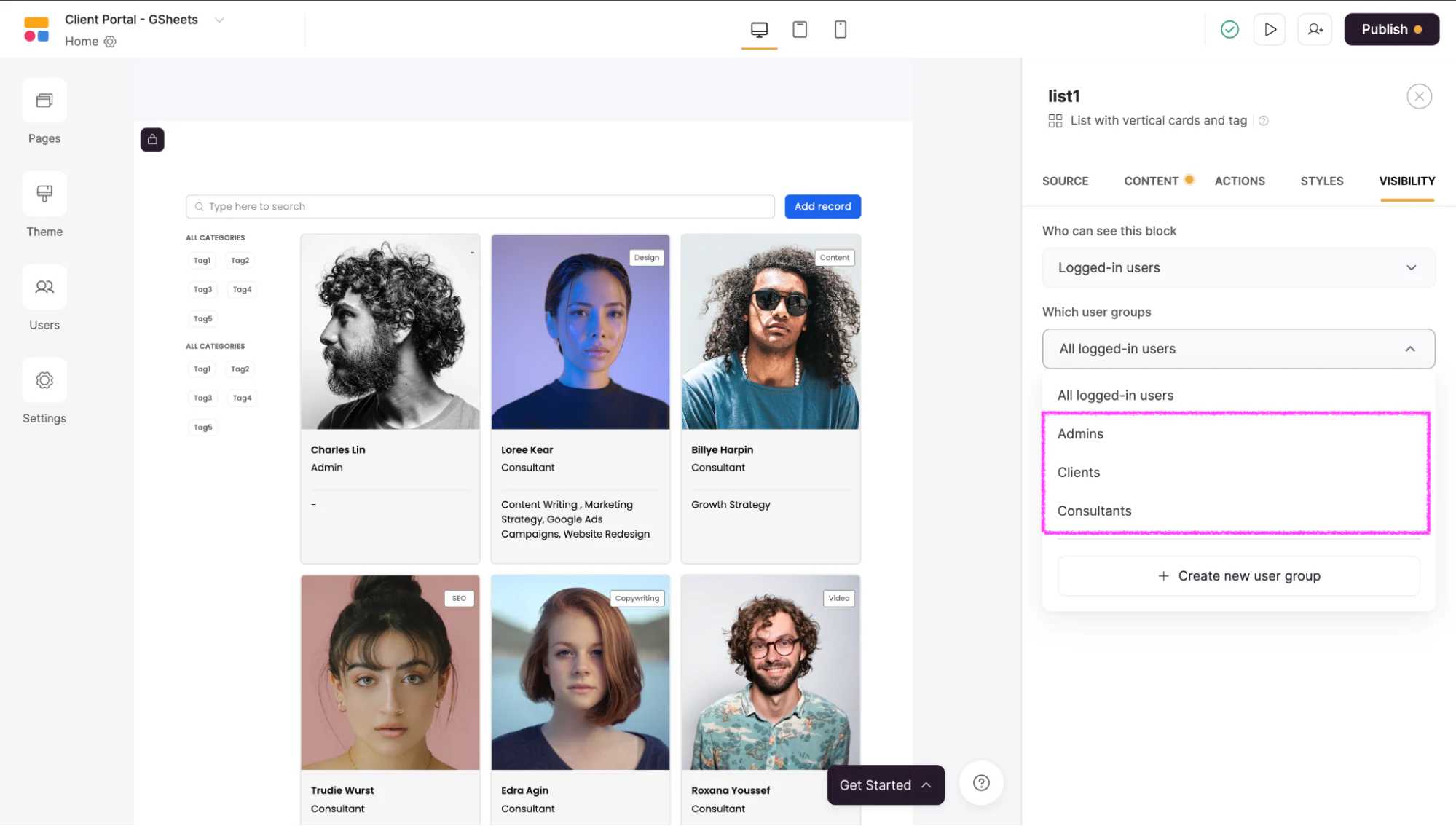Screen dimensions: 1456x826
Task: Click the search input field
Action: coord(480,206)
